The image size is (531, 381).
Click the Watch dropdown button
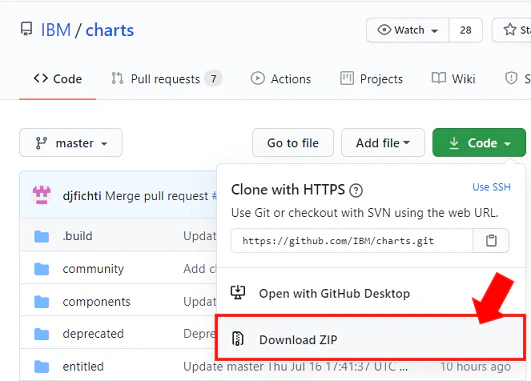408,30
